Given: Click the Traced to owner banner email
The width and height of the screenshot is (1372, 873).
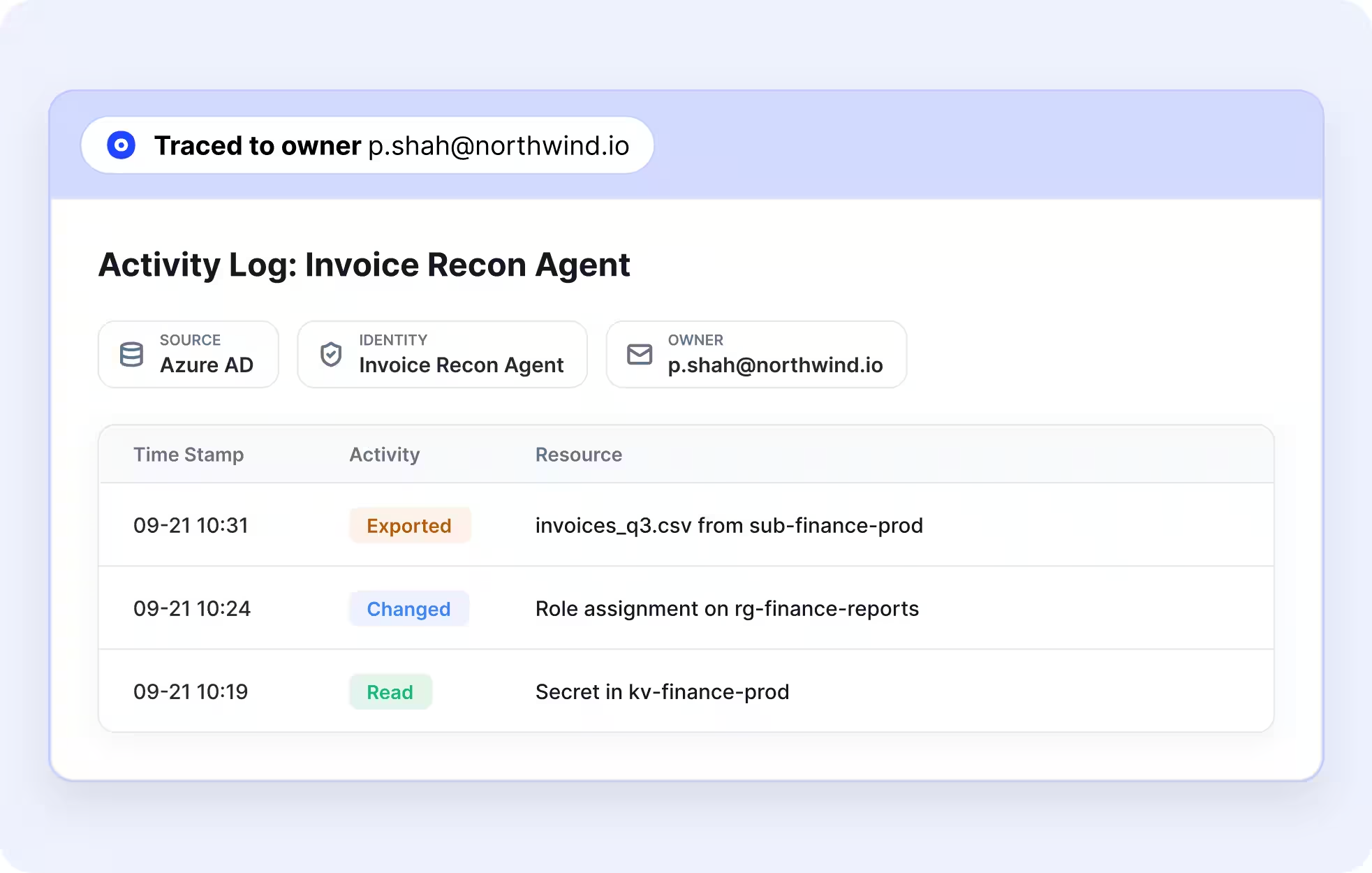Looking at the screenshot, I should 499,146.
